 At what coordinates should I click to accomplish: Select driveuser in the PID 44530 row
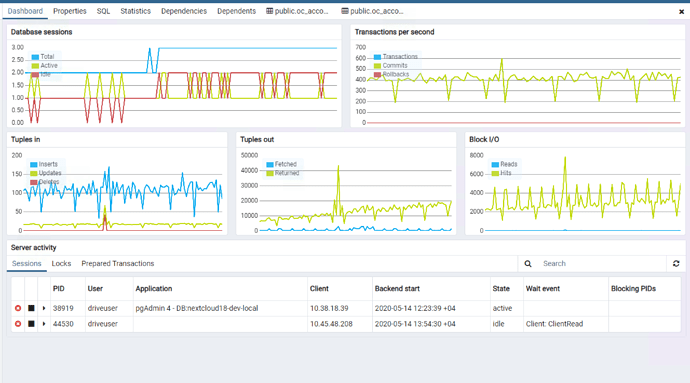pos(103,324)
